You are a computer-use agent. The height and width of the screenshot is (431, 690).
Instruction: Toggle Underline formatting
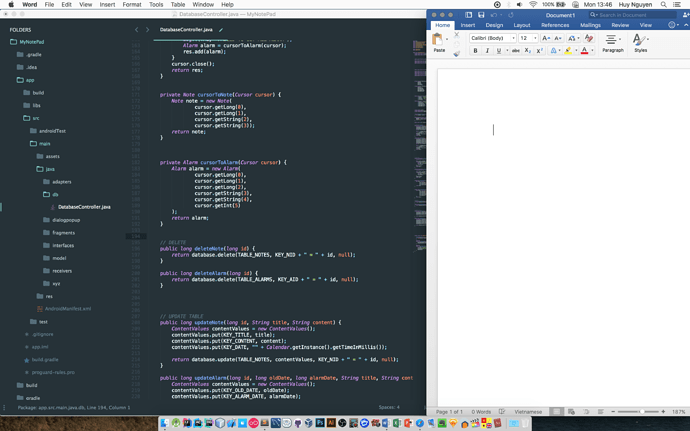[x=499, y=51]
